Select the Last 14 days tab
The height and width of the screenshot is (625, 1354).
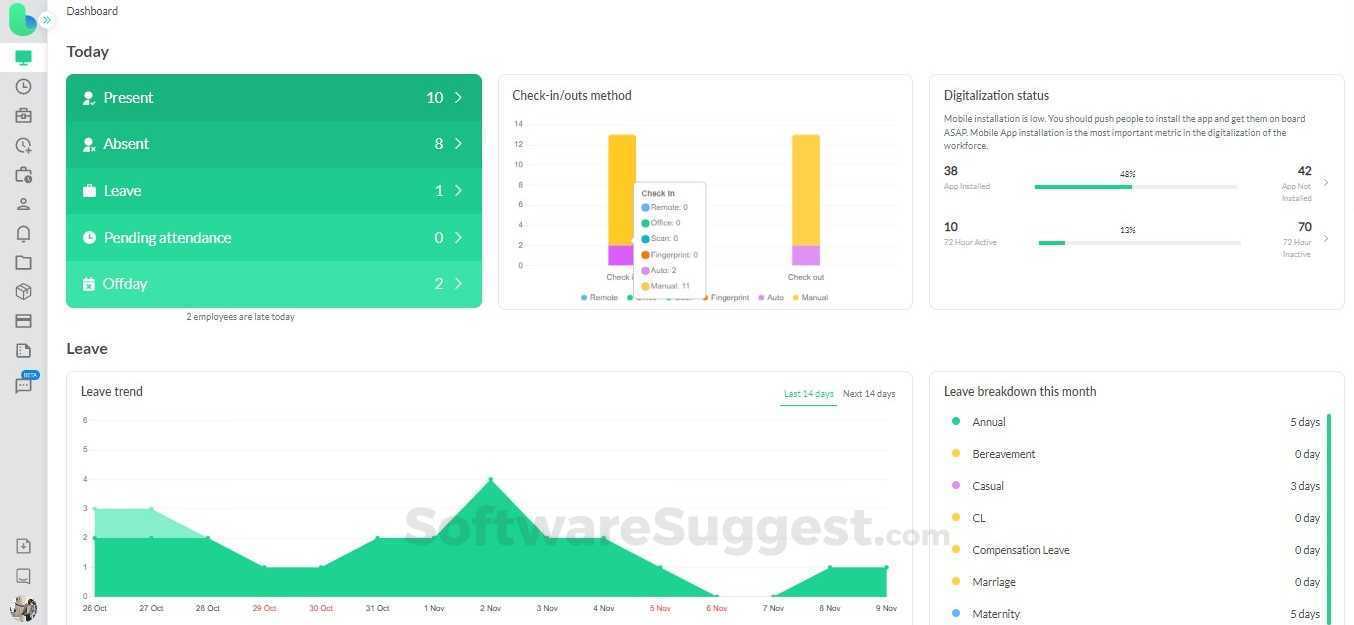[808, 393]
